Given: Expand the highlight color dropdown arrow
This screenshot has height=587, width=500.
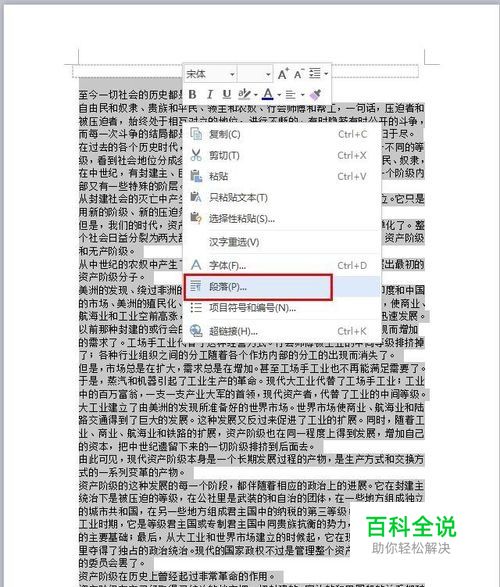Looking at the screenshot, I should (256, 95).
